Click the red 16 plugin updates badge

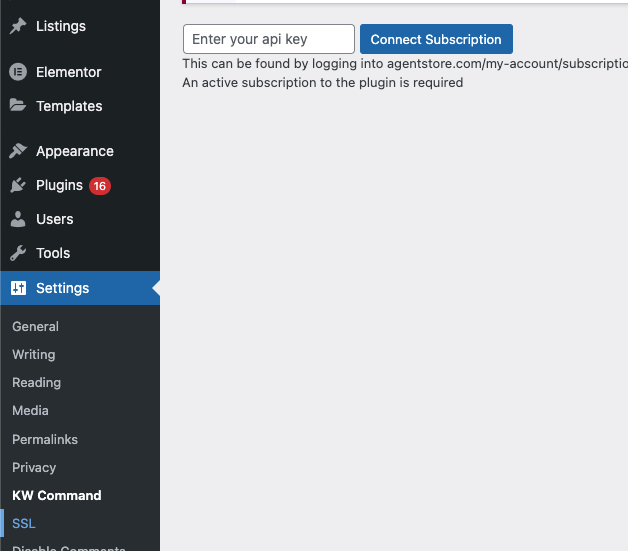coord(99,185)
